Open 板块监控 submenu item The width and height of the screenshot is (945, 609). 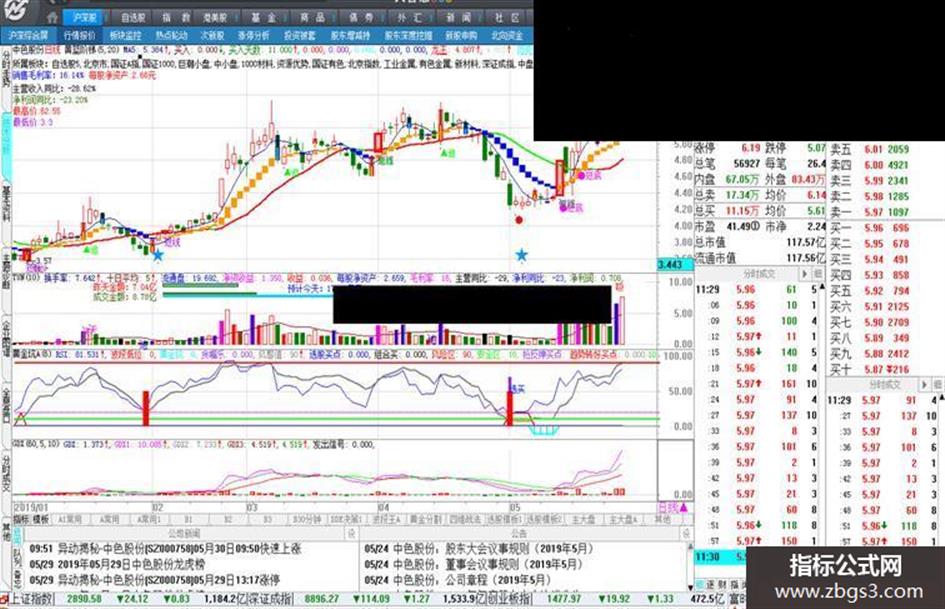click(x=125, y=36)
